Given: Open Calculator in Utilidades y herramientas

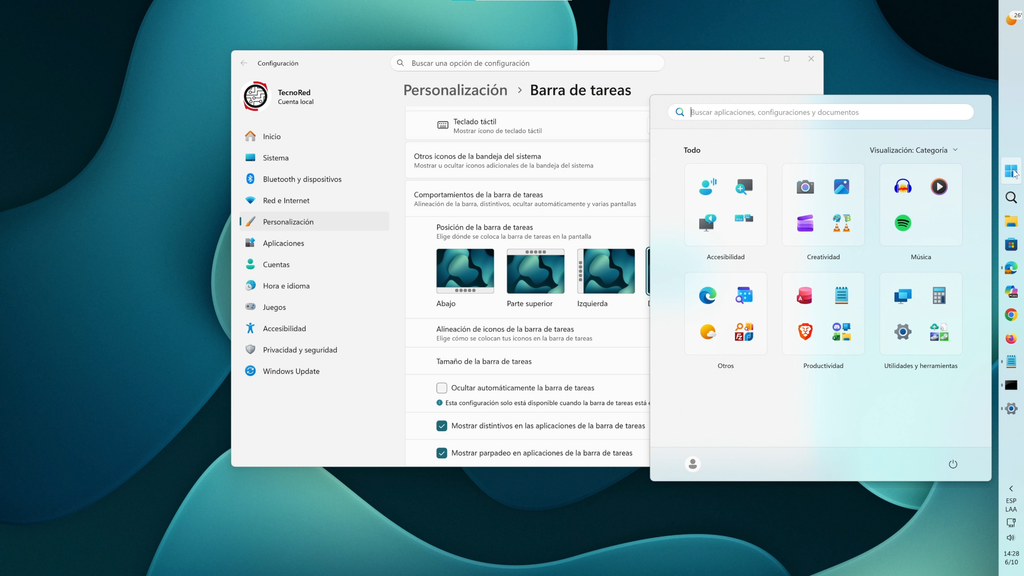Looking at the screenshot, I should pyautogui.click(x=939, y=296).
